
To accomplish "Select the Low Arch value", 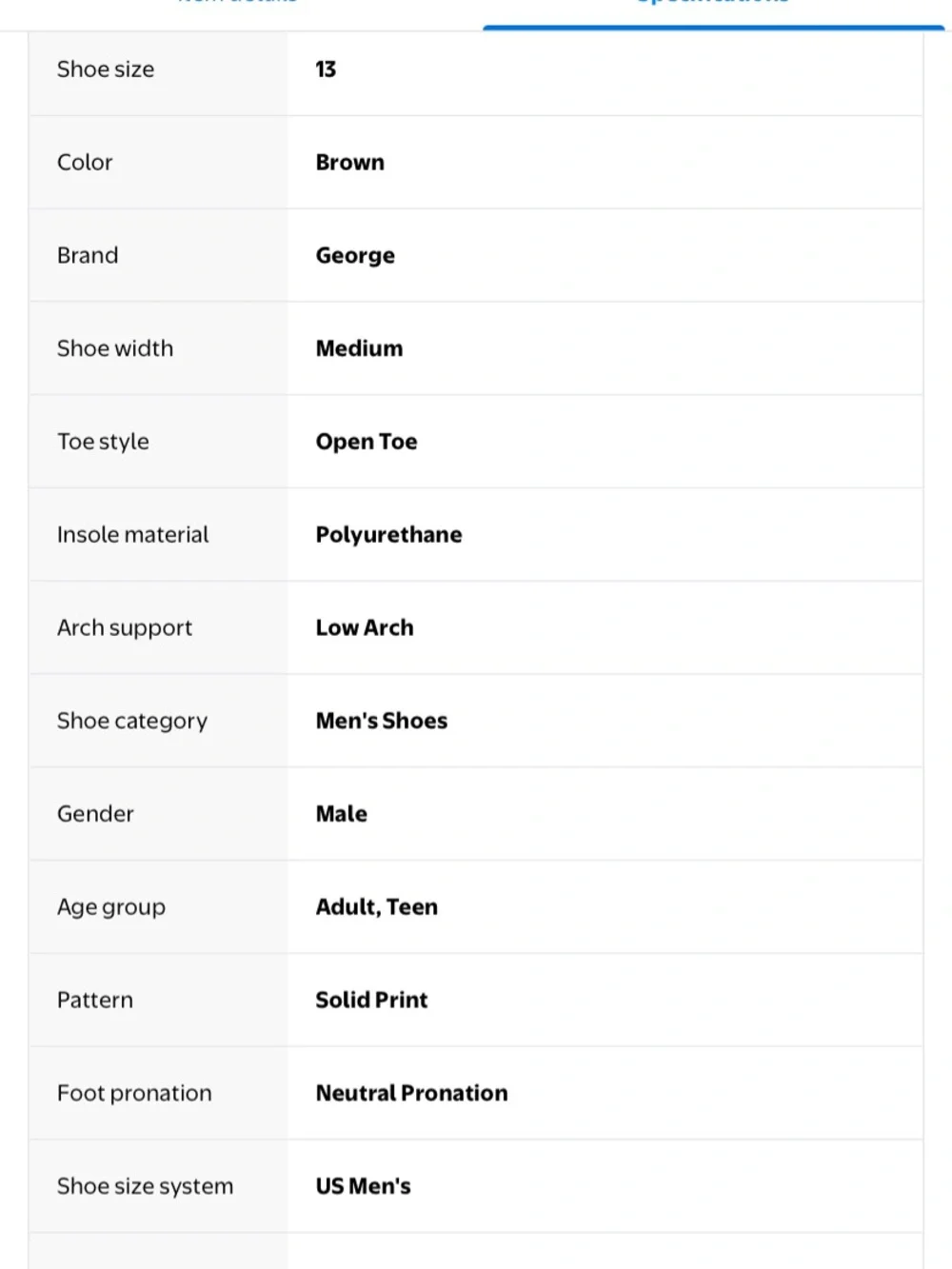I will (365, 628).
